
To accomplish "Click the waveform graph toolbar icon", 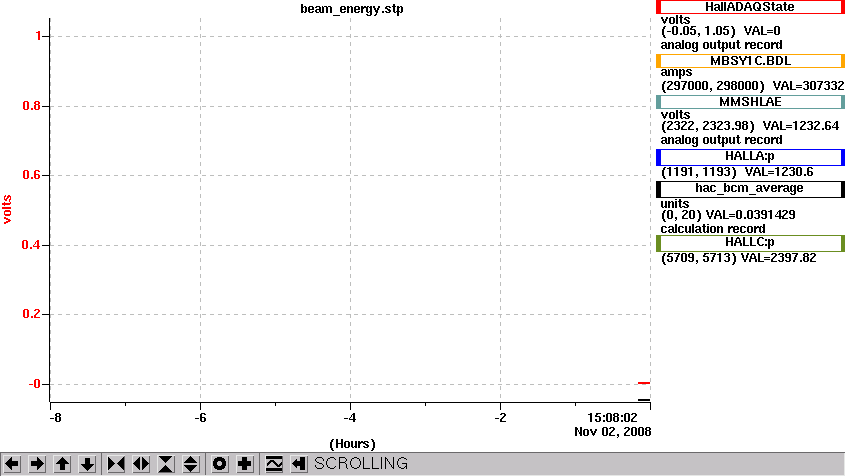I will pyautogui.click(x=274, y=464).
